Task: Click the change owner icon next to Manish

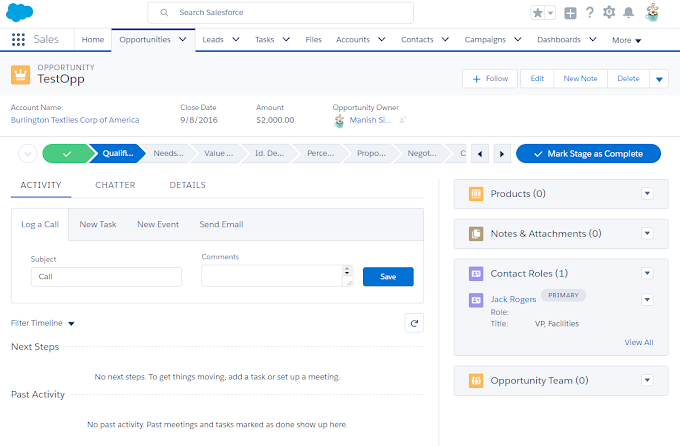Action: (x=403, y=119)
